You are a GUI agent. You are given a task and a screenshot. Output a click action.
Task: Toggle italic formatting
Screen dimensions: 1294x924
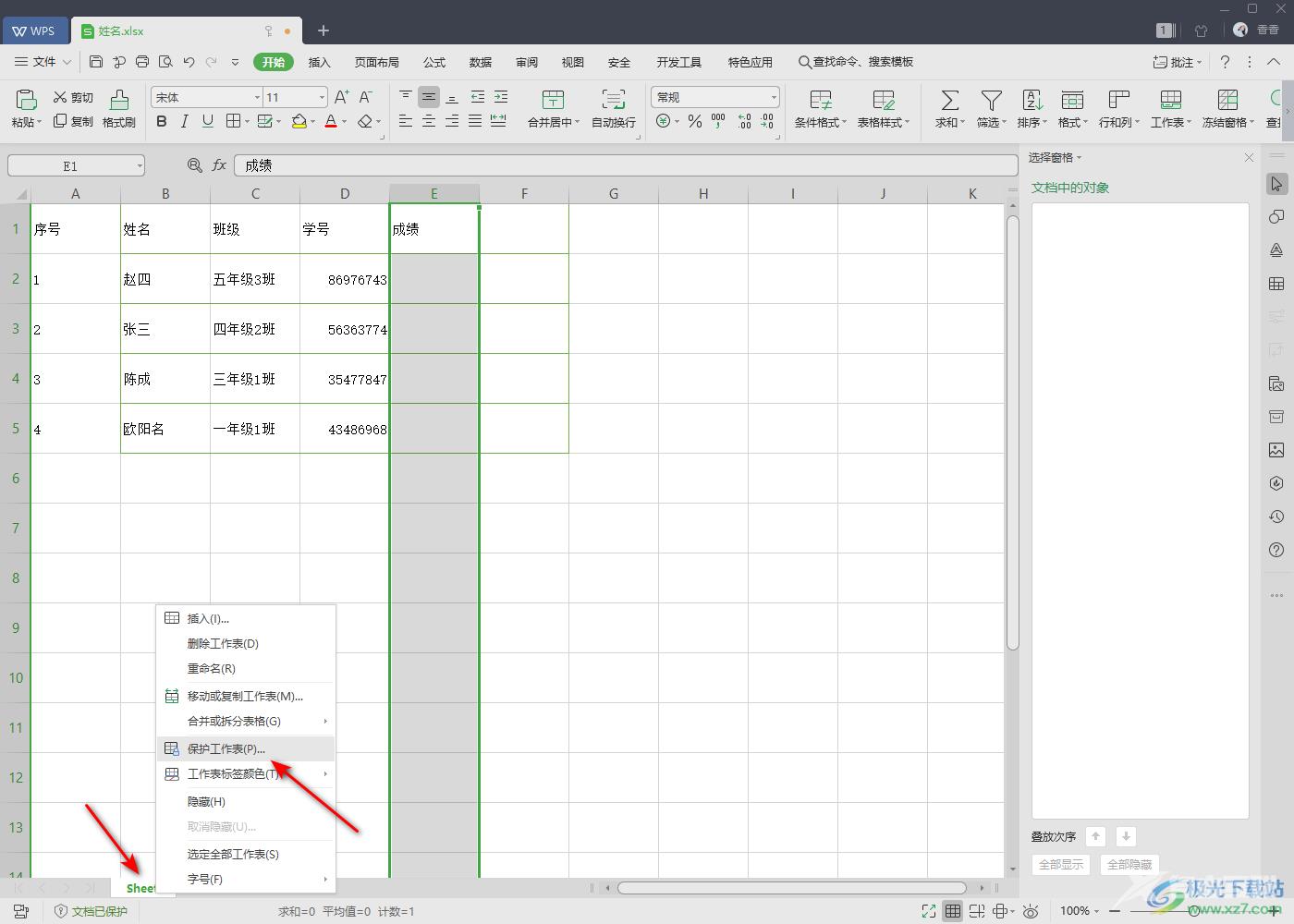pyautogui.click(x=185, y=121)
